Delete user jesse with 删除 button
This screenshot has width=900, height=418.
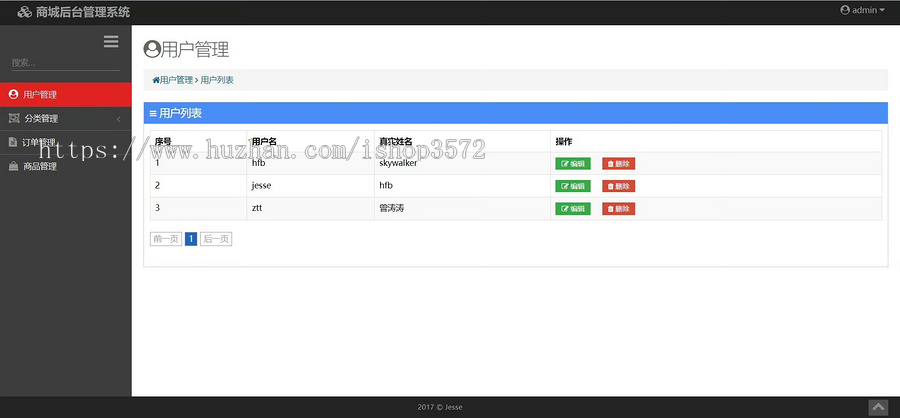click(x=618, y=186)
